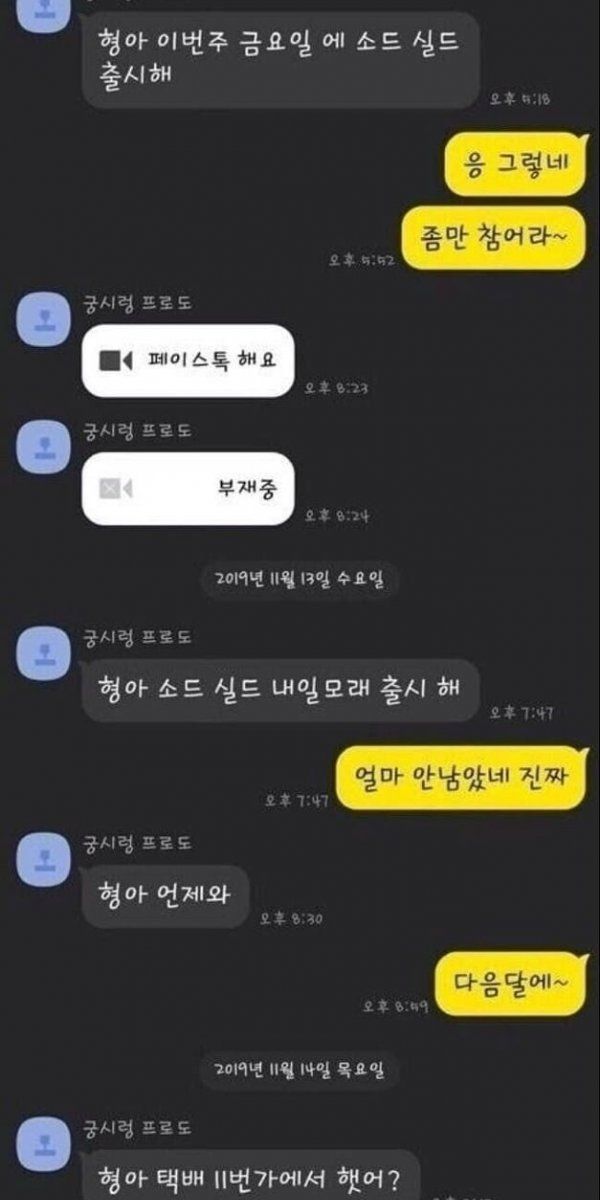
Task: Tap the 페이스톡 해요 call bubble
Action: (189, 360)
